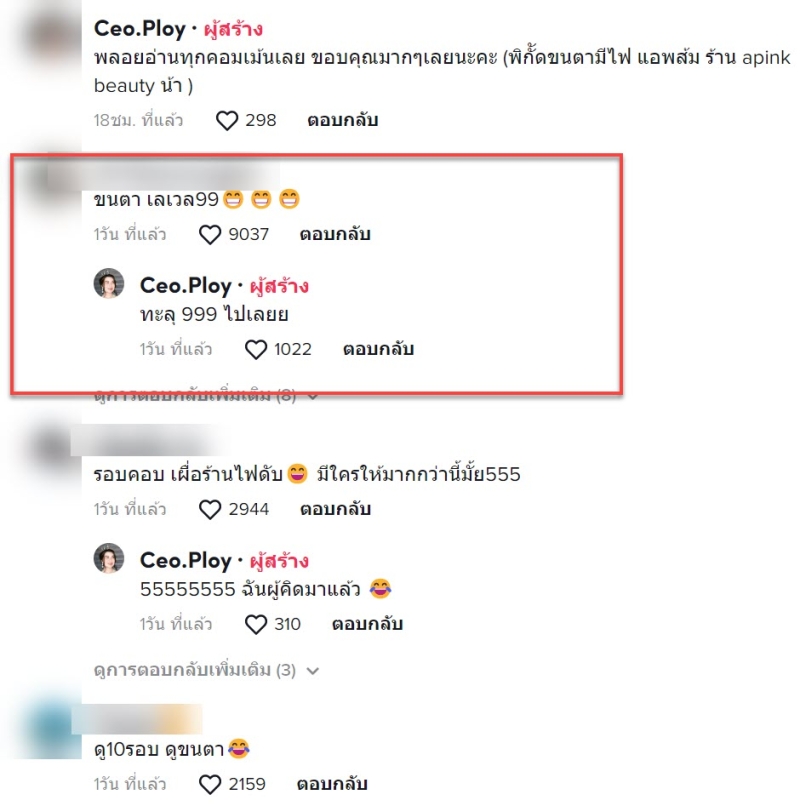Open Ceo.Ploy avatar beside 999 reply
Screen dimensions: 800x806
pyautogui.click(x=109, y=283)
